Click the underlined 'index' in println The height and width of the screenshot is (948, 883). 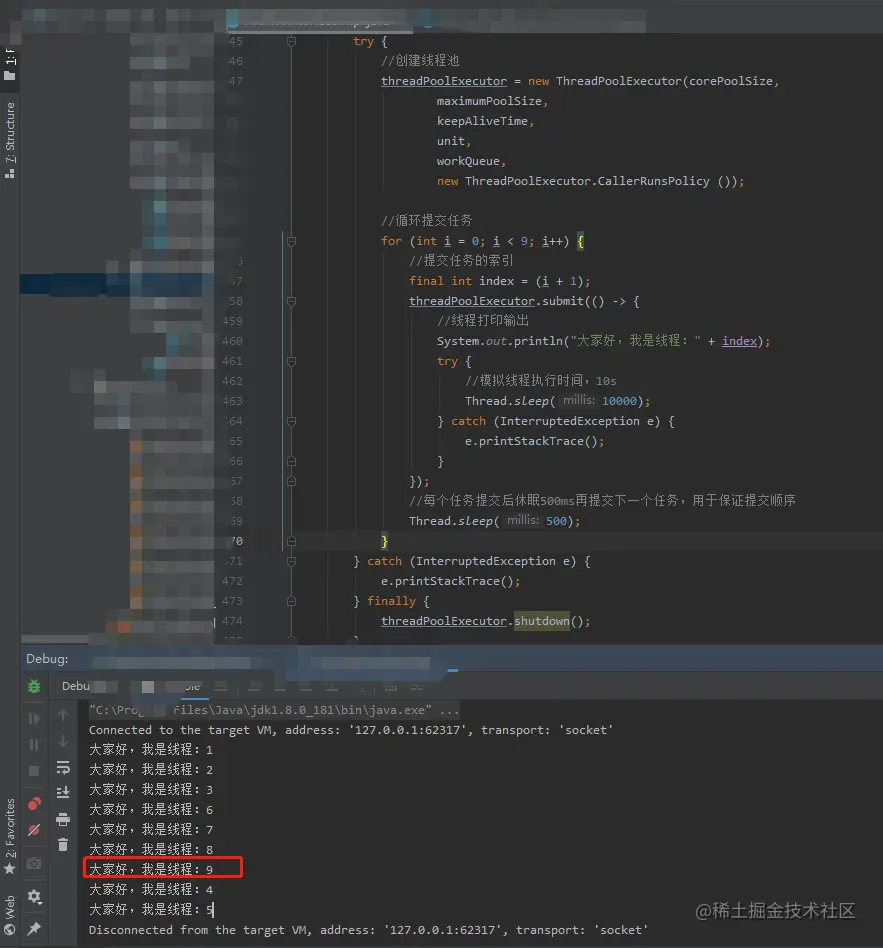tap(739, 341)
